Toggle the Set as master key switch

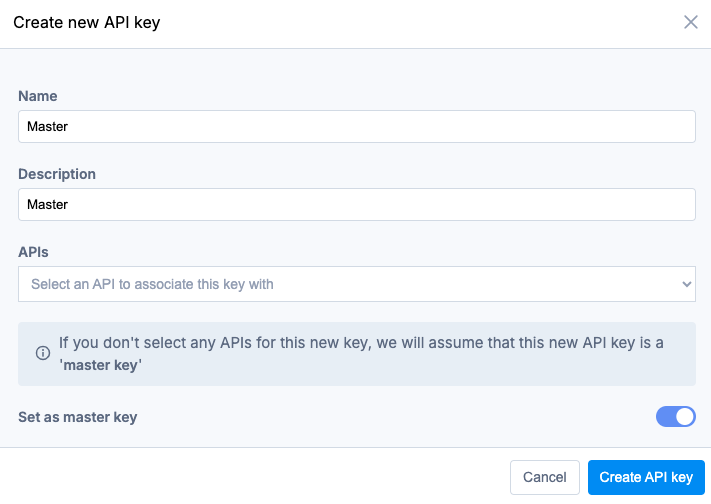tap(675, 417)
